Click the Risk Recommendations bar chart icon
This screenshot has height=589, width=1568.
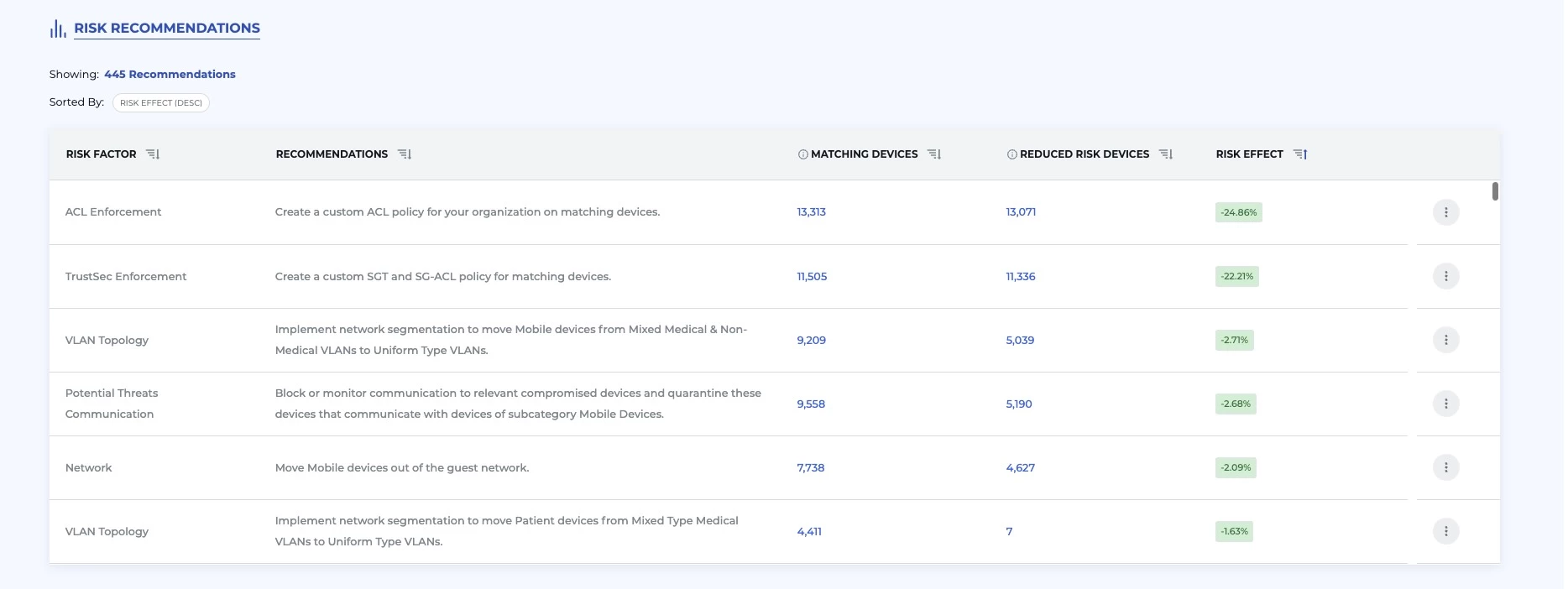(58, 29)
